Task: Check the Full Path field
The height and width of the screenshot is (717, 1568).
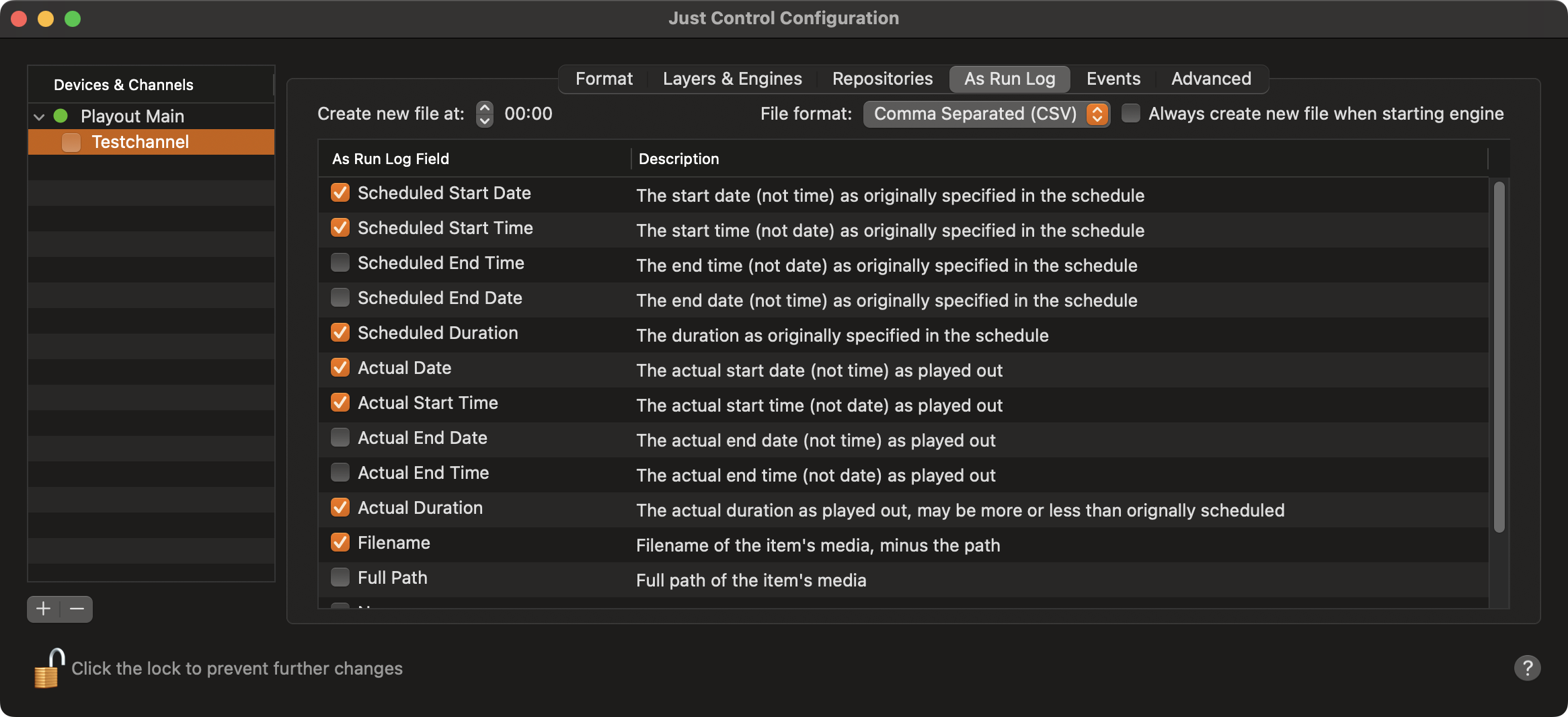Action: [x=340, y=577]
